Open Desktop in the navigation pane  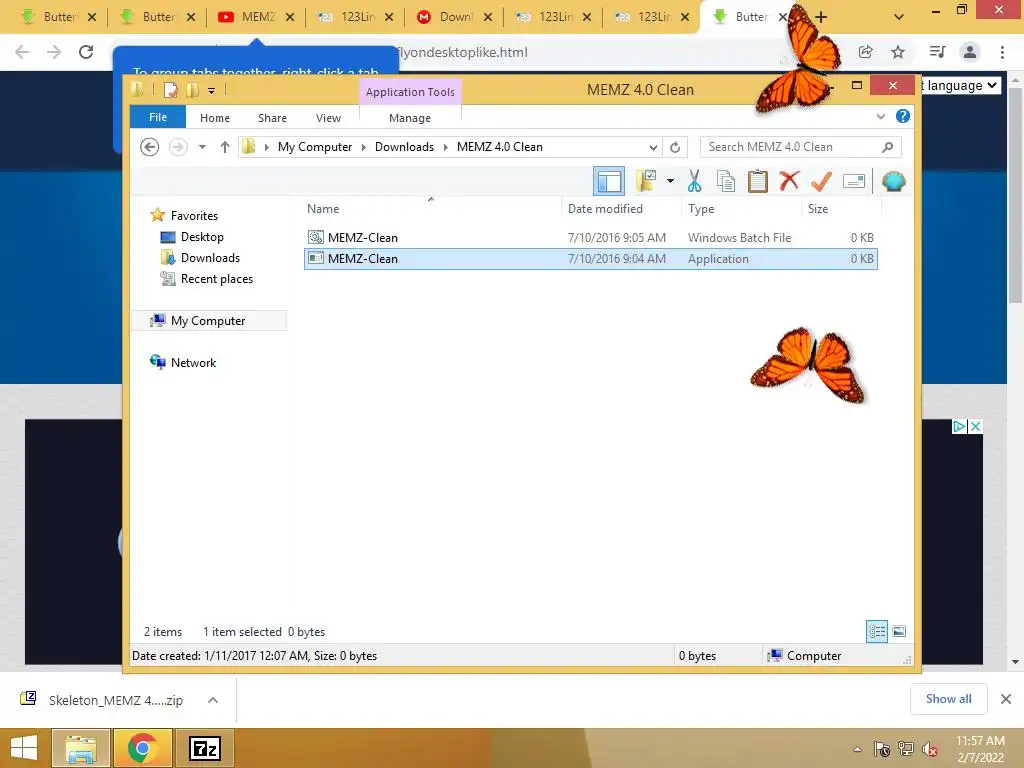[x=202, y=237]
